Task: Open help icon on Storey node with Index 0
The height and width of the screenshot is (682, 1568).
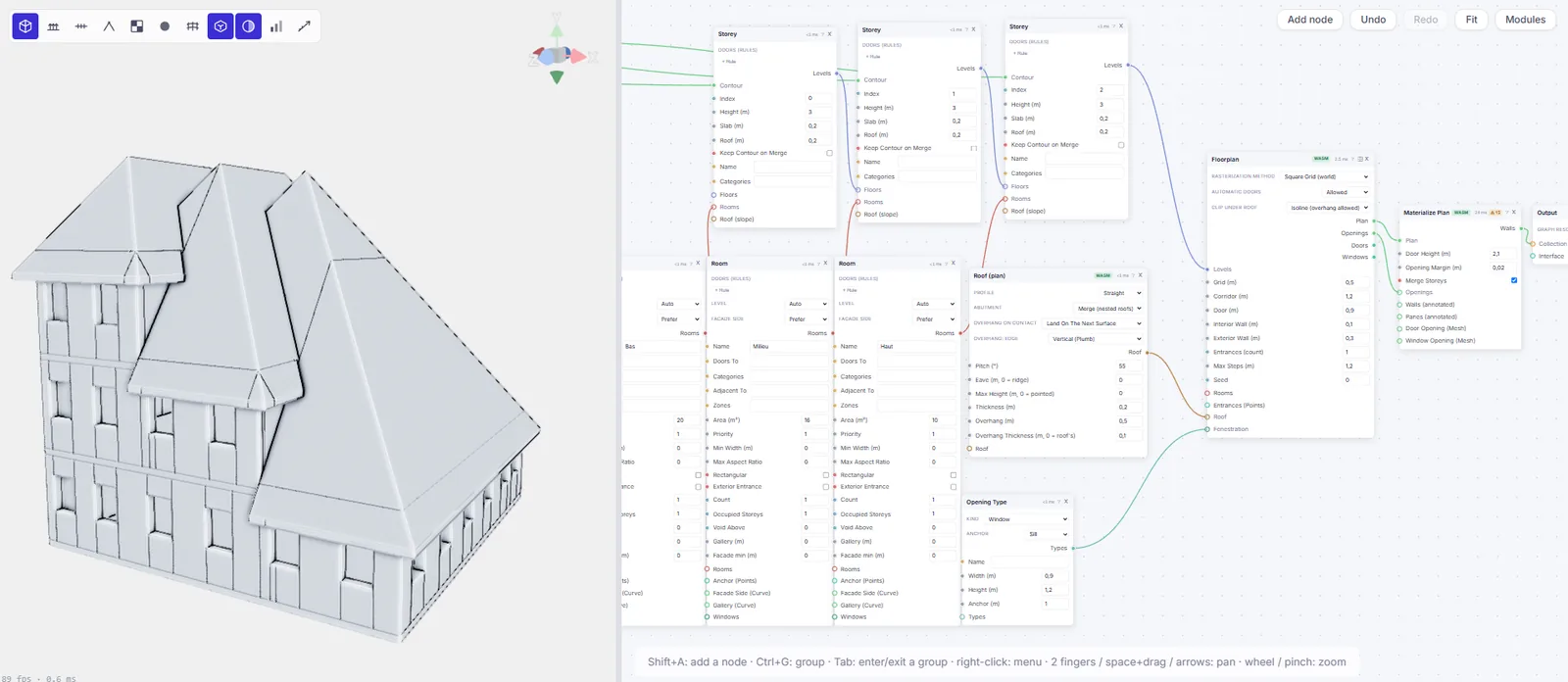Action: pos(822,34)
